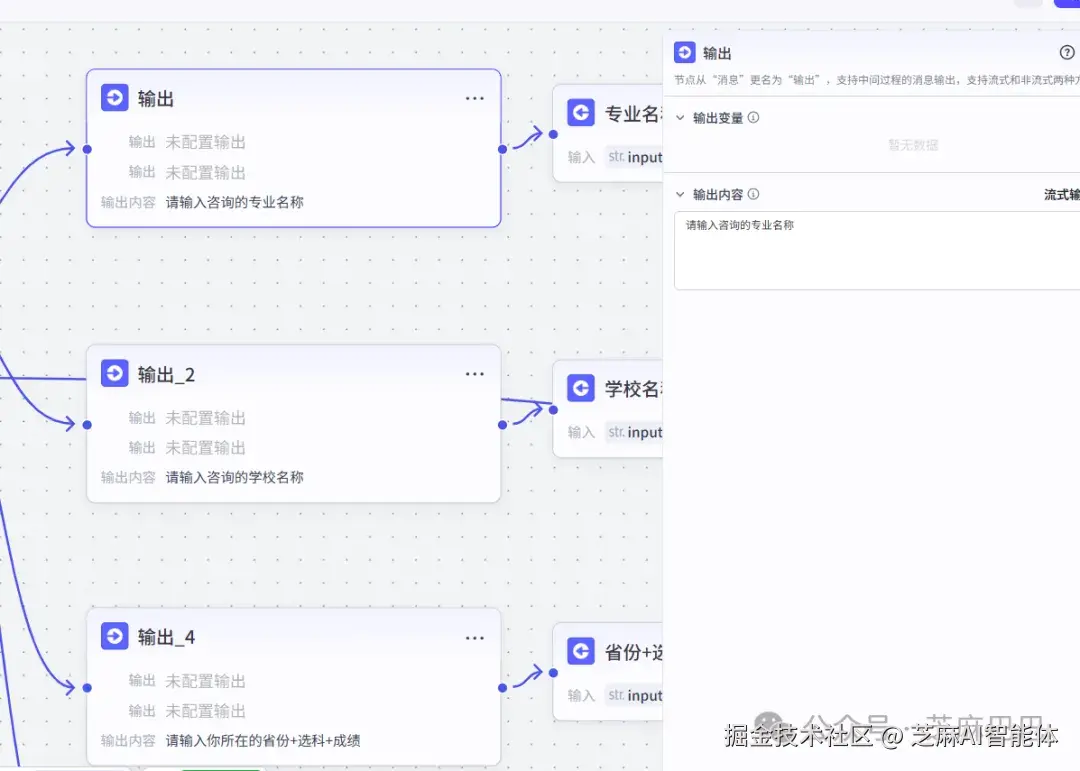The image size is (1080, 771).
Task: Click the 专业名称 node icon
Action: [x=583, y=112]
